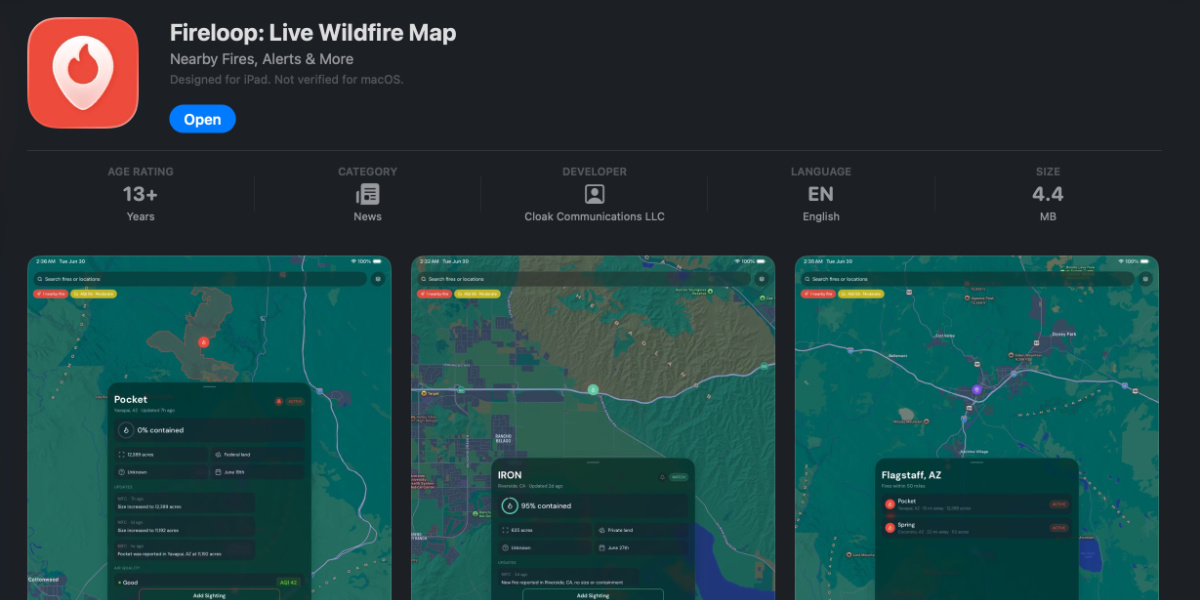Click 'Add Sighting' on the IRON card
1200x600 pixels.
click(x=593, y=595)
